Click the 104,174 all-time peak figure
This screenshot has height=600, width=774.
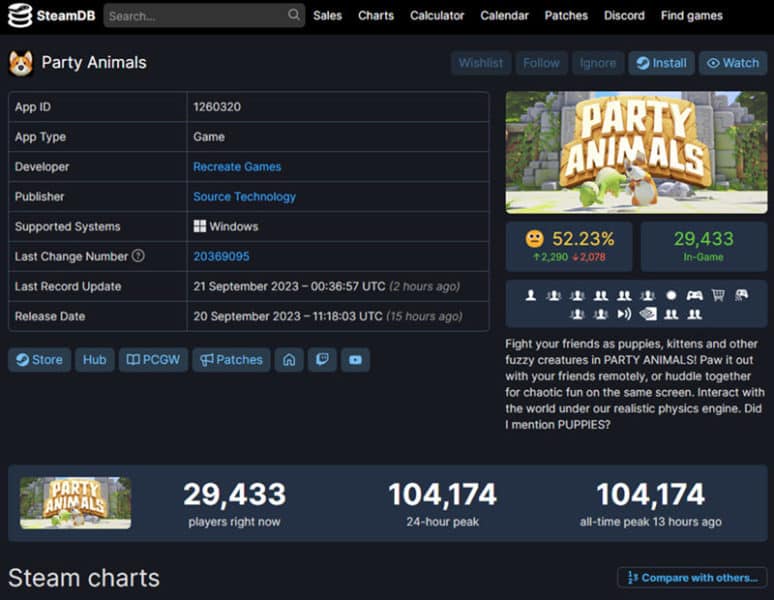(x=651, y=494)
